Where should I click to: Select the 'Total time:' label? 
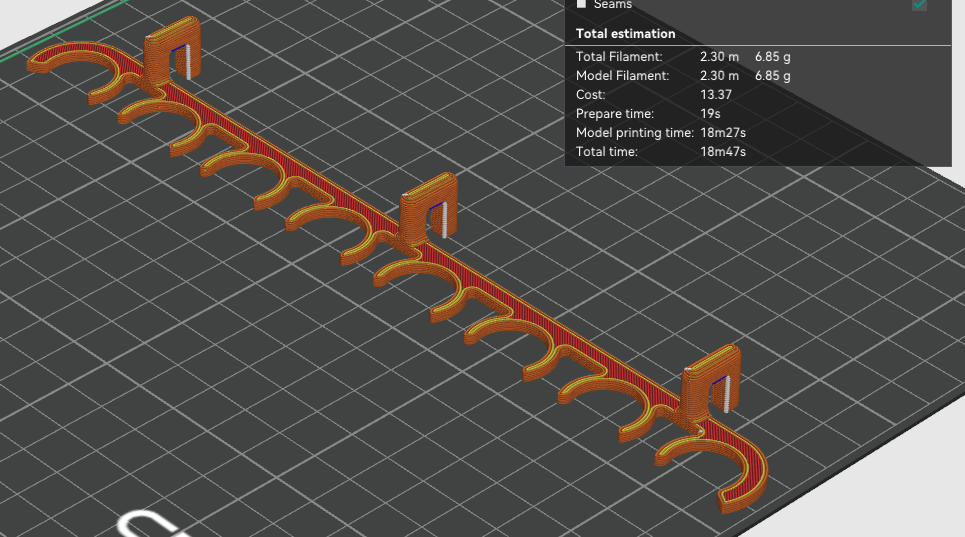pos(606,152)
